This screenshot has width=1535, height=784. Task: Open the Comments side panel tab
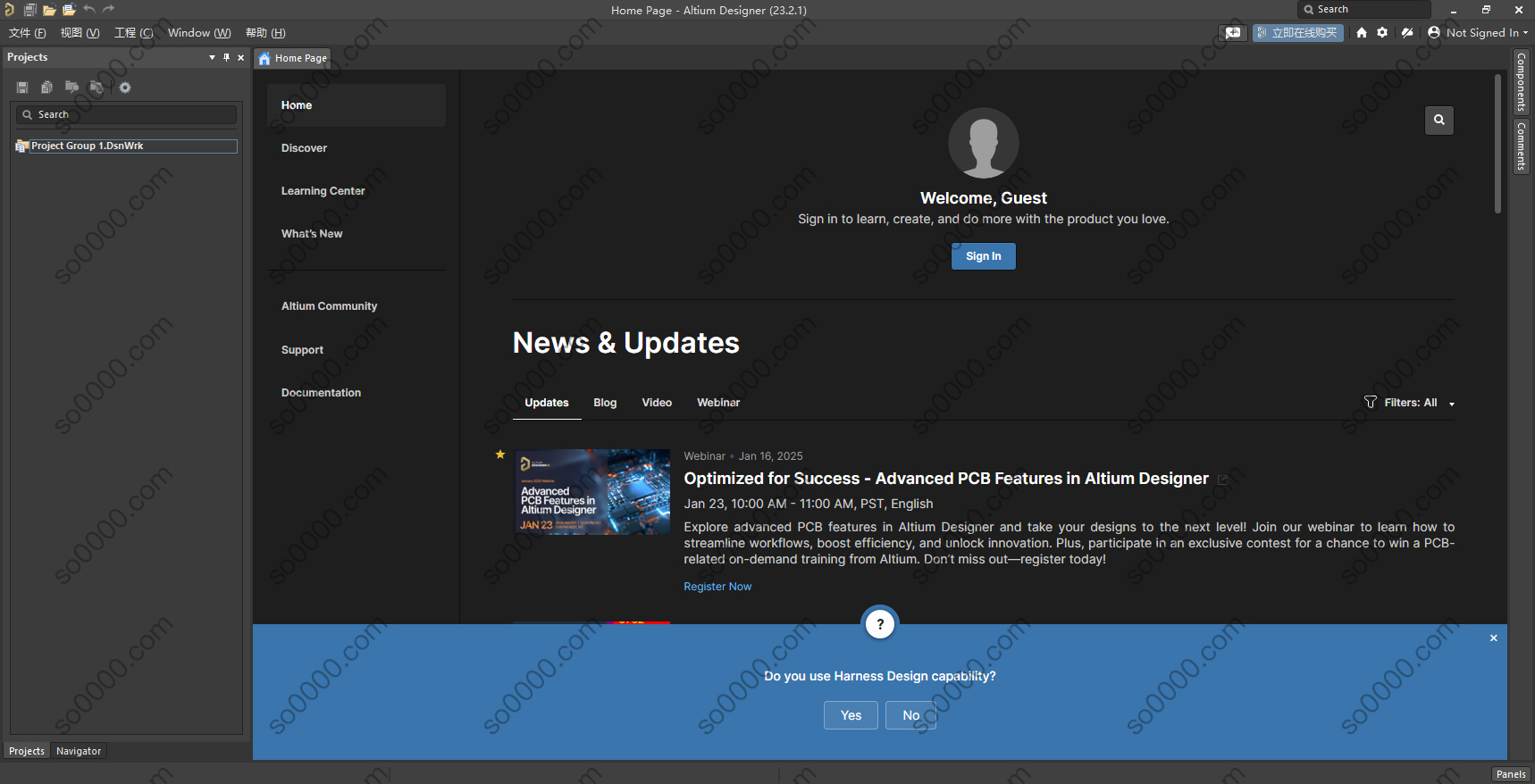(x=1521, y=146)
